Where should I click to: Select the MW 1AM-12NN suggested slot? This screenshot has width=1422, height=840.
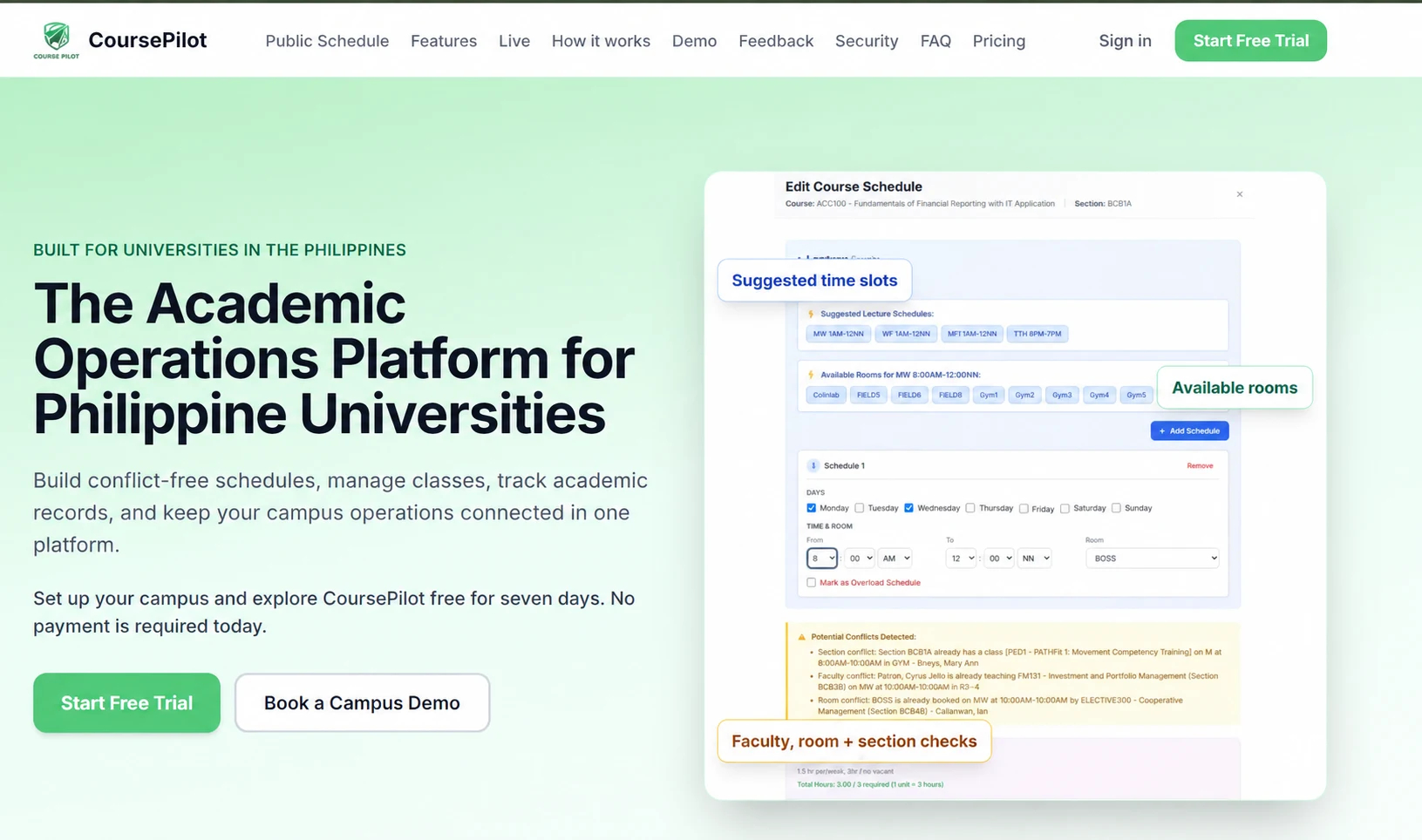pos(838,334)
